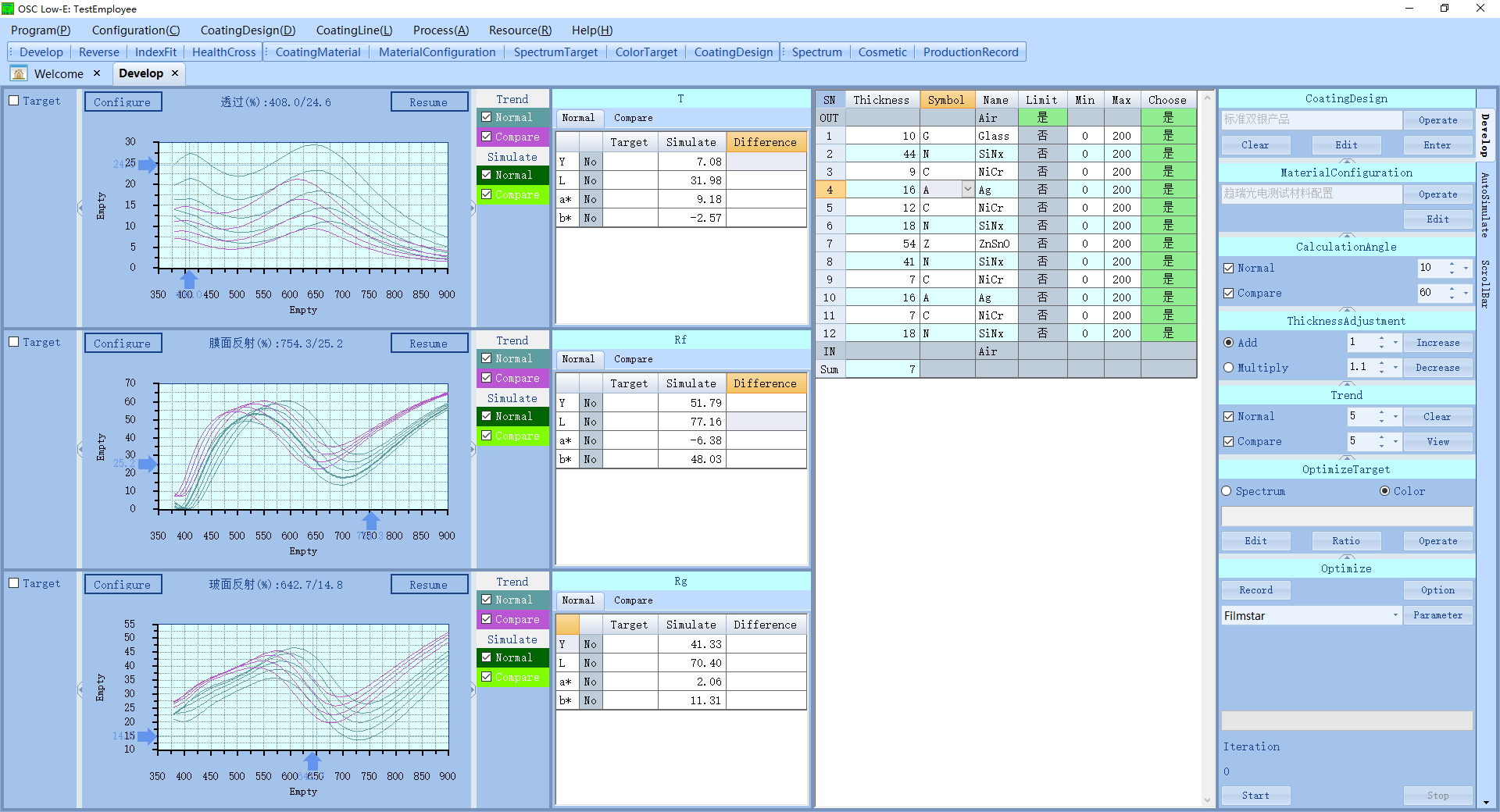Viewport: 1500px width, 812px height.
Task: Close the Develop tab with its X
Action: (x=175, y=73)
